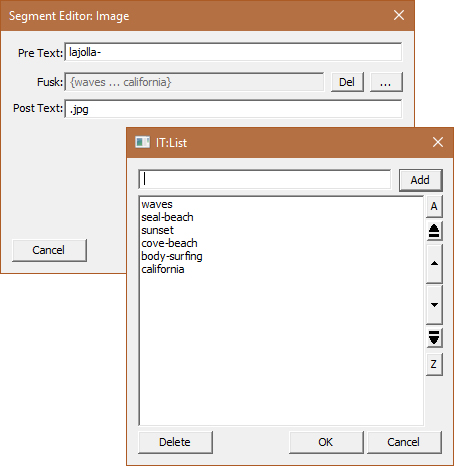The width and height of the screenshot is (454, 466).
Task: Click the new list entry text box
Action: tap(265, 180)
